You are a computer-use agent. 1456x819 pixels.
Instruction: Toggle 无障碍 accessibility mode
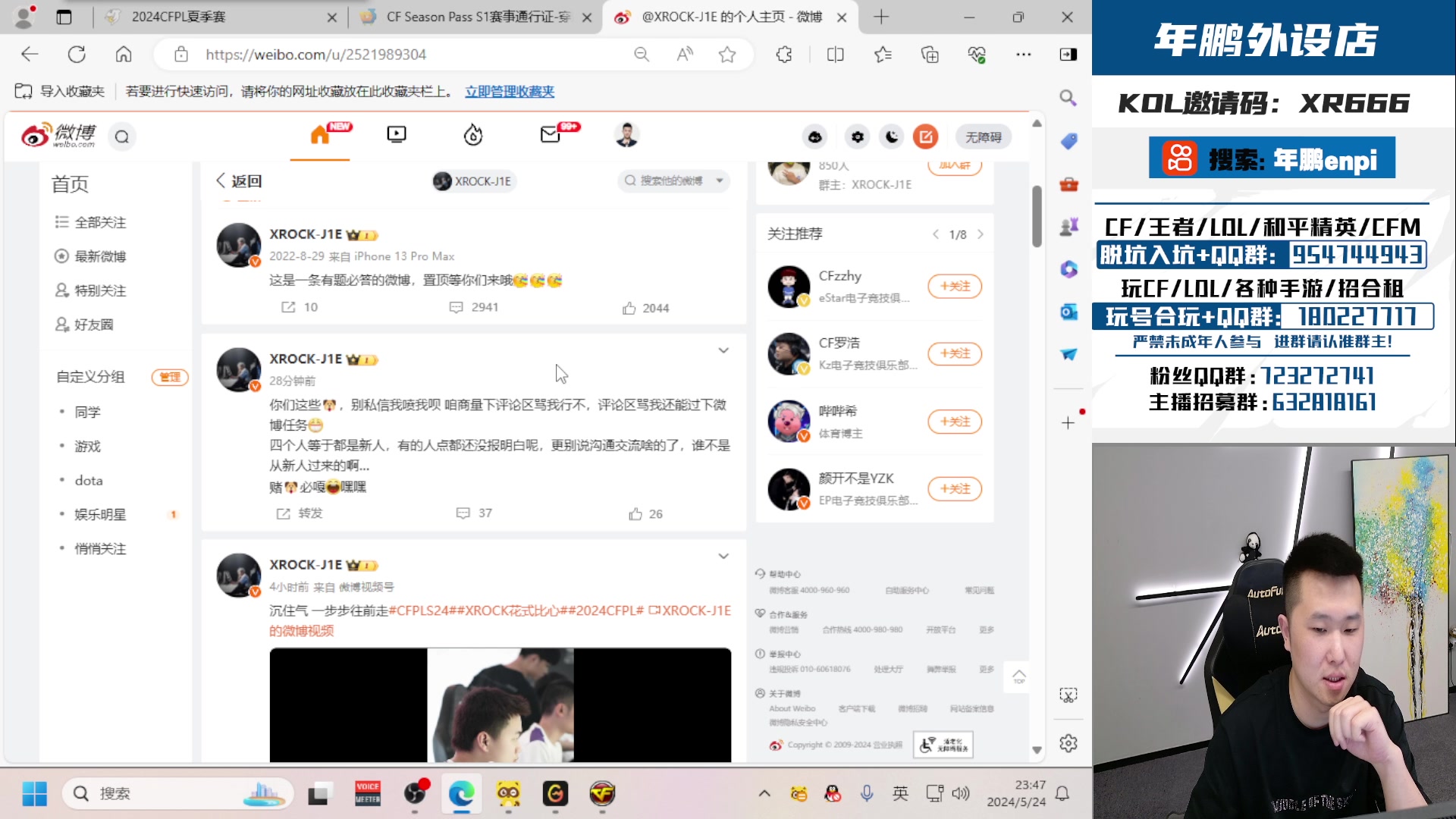[983, 137]
